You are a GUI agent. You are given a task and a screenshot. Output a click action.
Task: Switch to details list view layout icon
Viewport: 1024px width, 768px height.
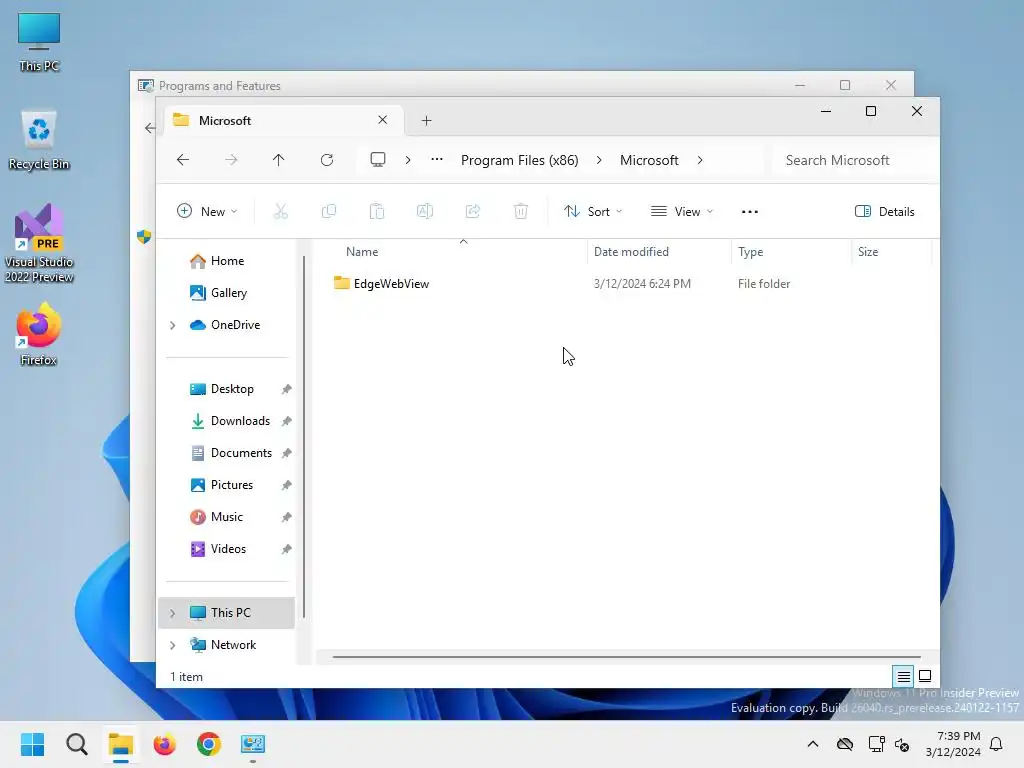(x=903, y=677)
